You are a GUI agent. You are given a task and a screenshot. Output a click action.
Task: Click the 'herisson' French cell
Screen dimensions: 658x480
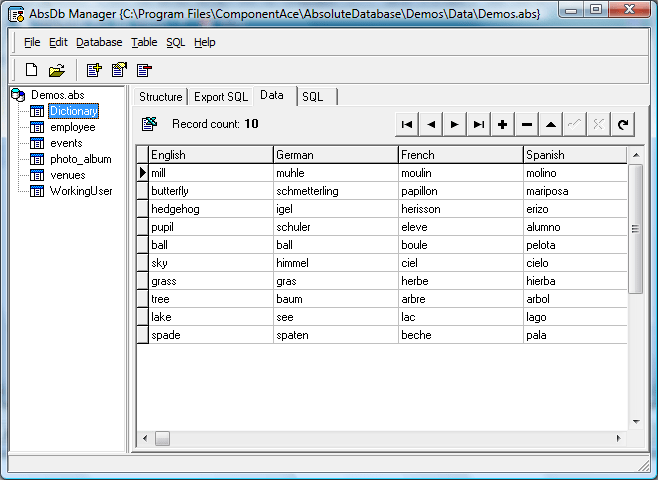pyautogui.click(x=461, y=209)
